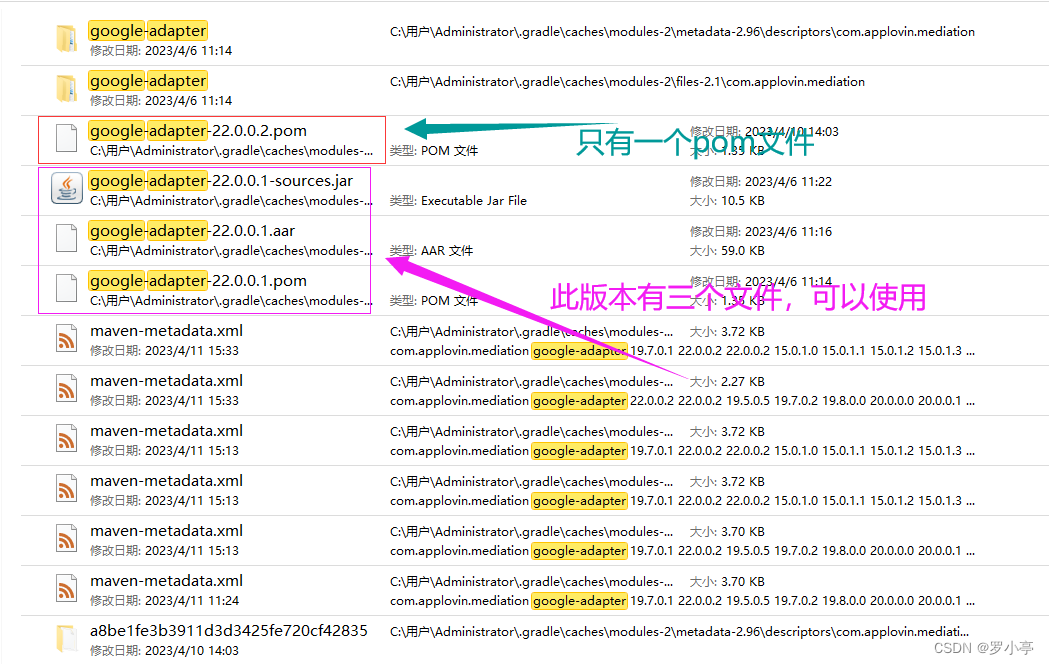The height and width of the screenshot is (664, 1049).
Task: Click the version list text in the 11:24 maven-metadata row
Action: click(802, 600)
